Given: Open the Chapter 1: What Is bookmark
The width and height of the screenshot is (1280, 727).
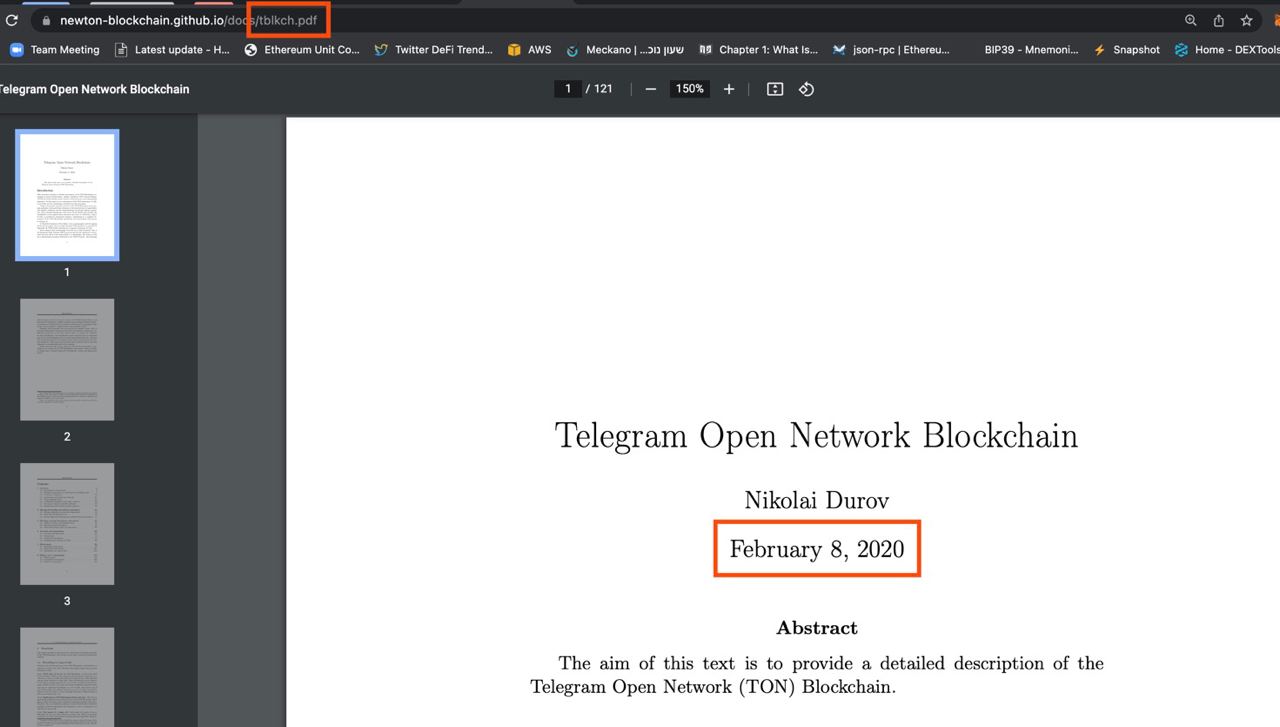Looking at the screenshot, I should click(758, 49).
